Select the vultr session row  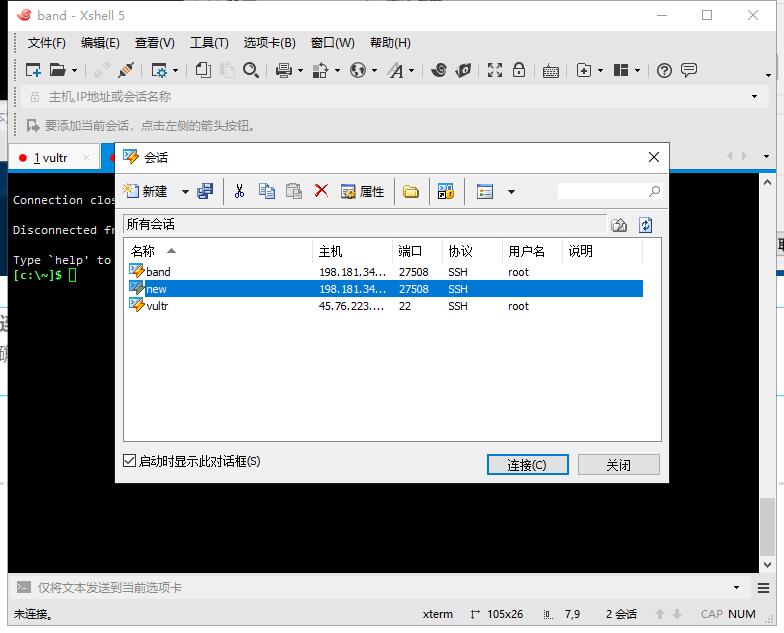point(385,306)
